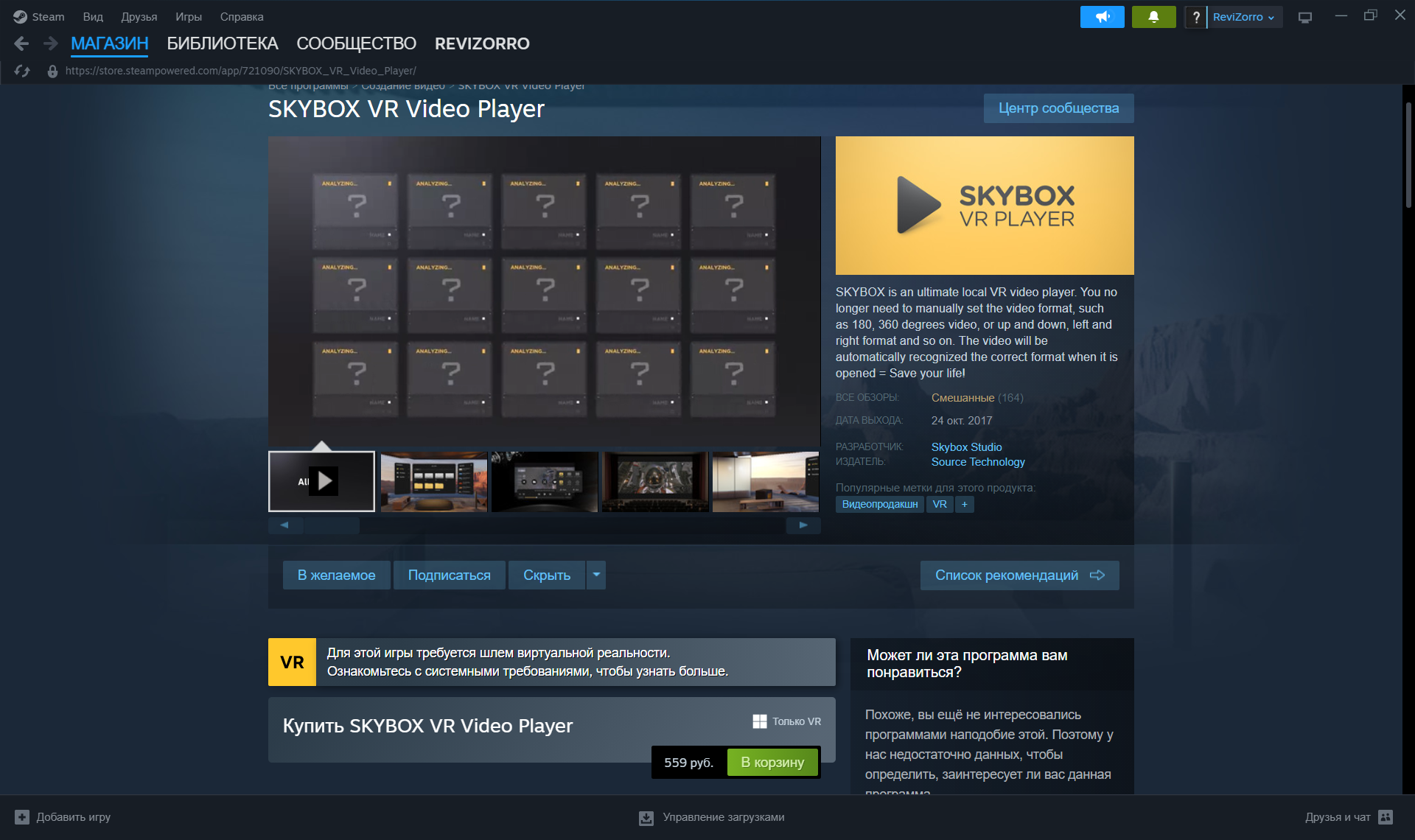Expand the ReviZorro account dropdown
The image size is (1415, 840).
click(1244, 16)
